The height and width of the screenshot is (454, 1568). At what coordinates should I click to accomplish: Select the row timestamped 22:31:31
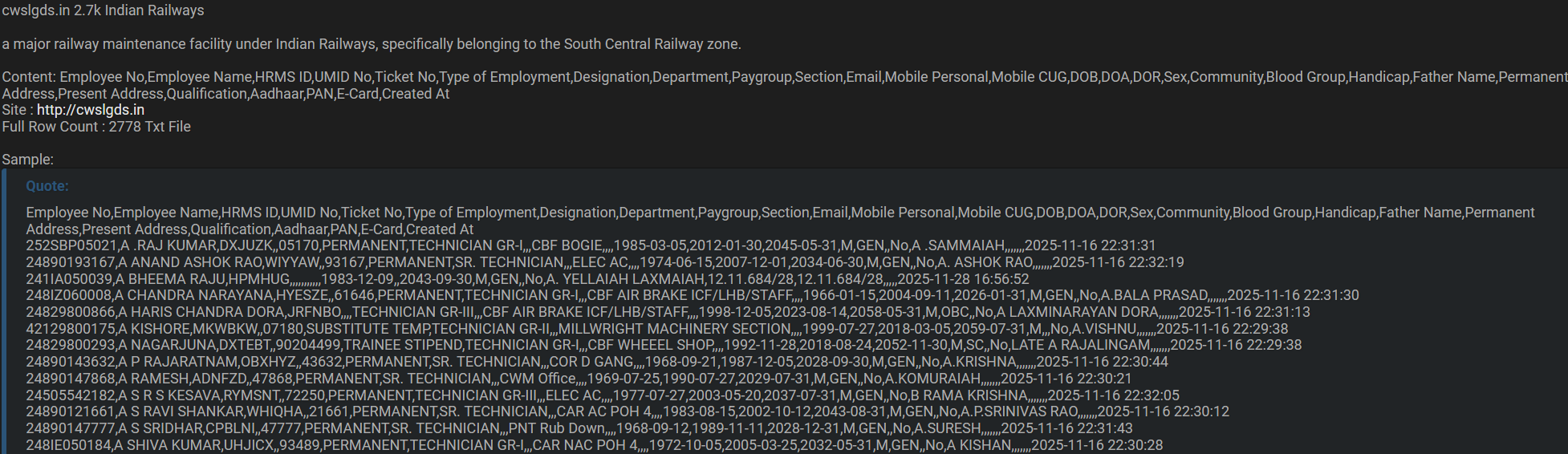tap(591, 245)
